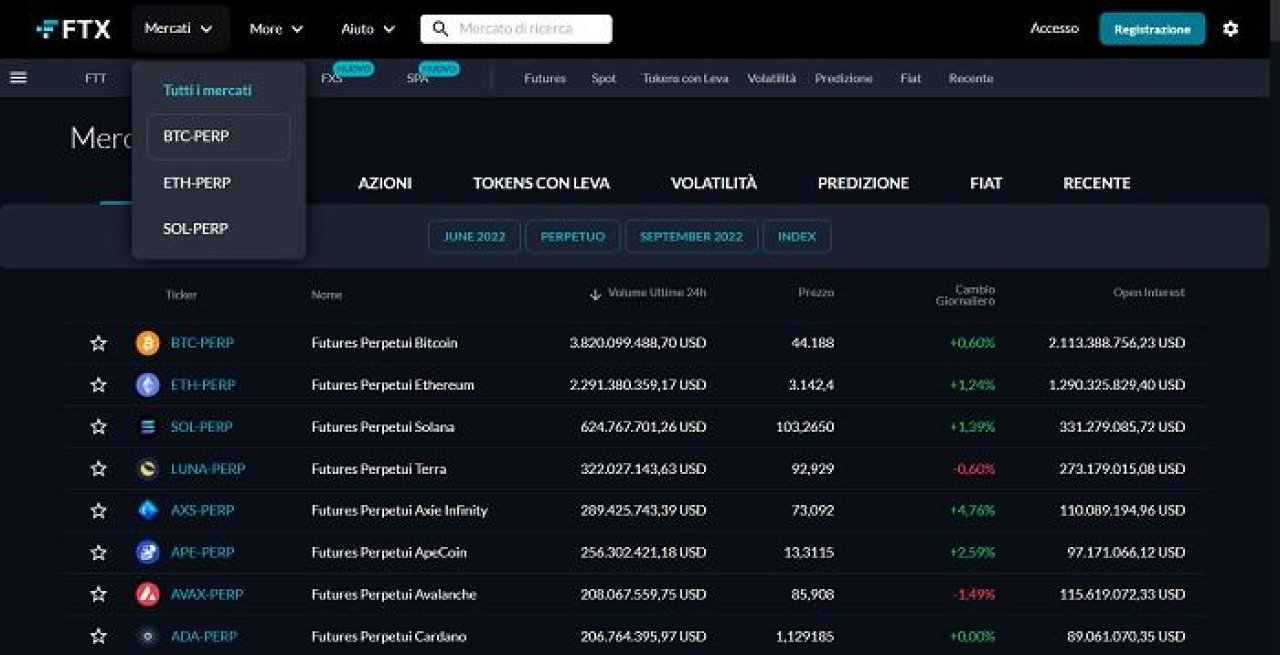The width and height of the screenshot is (1280, 655).
Task: Open SPA market in navbar
Action: click(x=417, y=78)
